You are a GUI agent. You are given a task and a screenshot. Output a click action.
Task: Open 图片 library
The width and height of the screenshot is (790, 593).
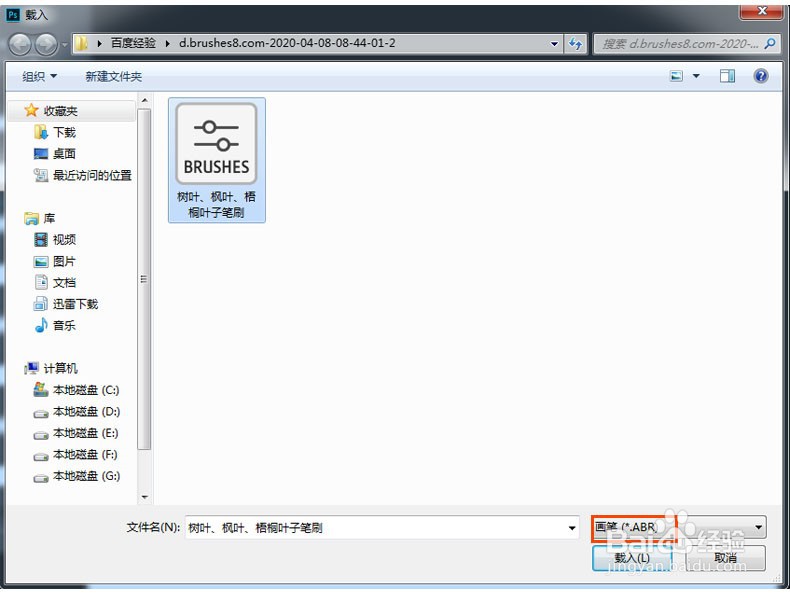[64, 261]
